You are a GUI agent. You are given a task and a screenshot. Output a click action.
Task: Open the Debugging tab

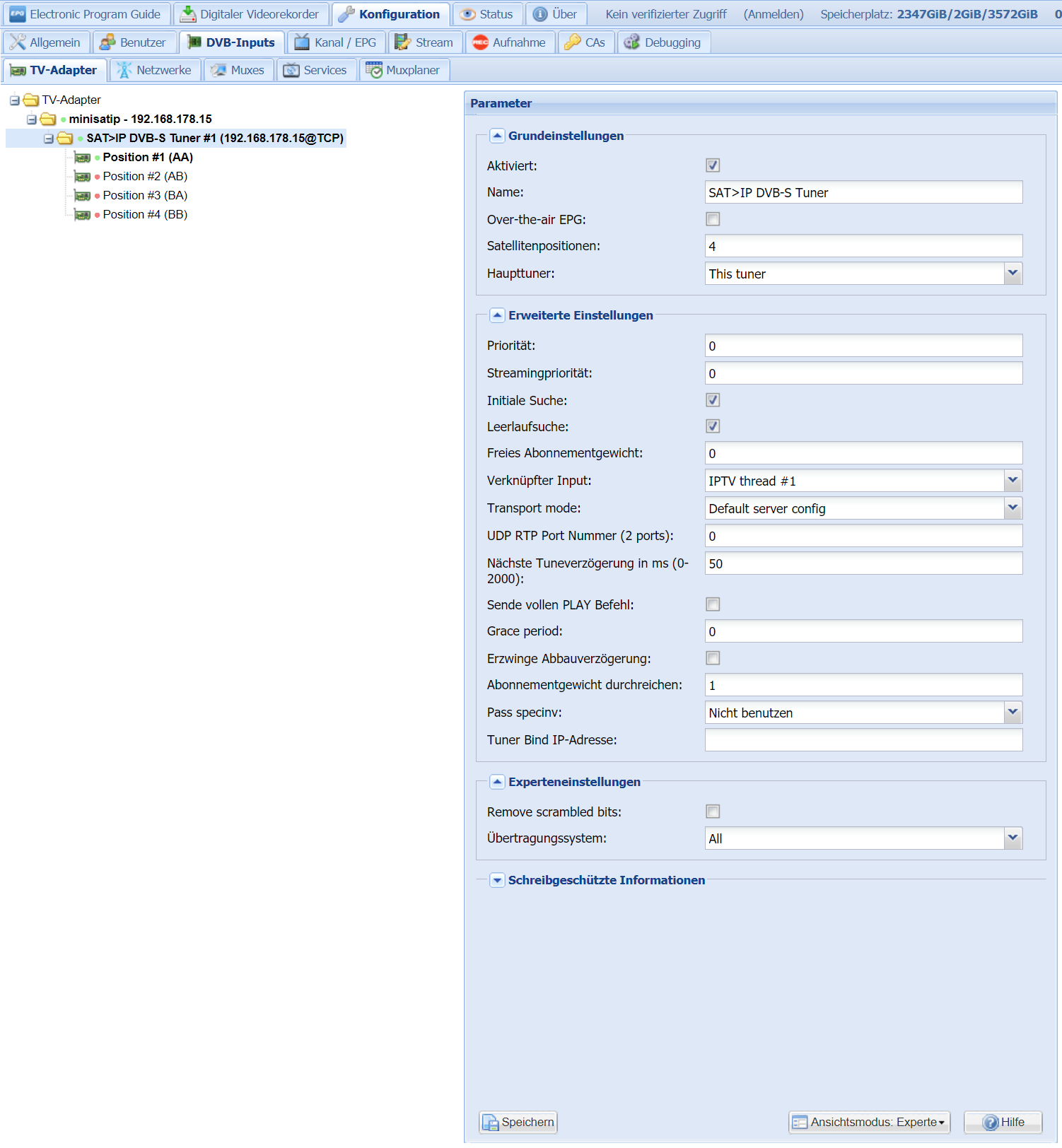coord(664,42)
